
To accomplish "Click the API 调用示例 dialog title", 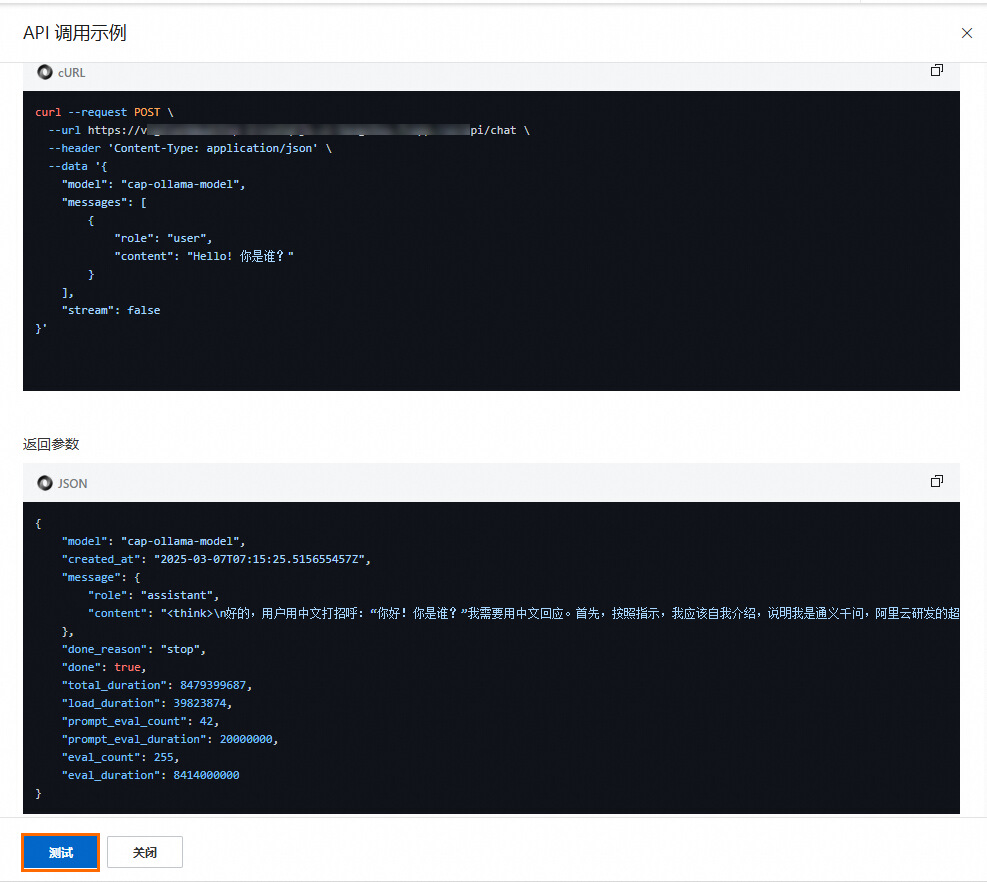I will click(75, 33).
